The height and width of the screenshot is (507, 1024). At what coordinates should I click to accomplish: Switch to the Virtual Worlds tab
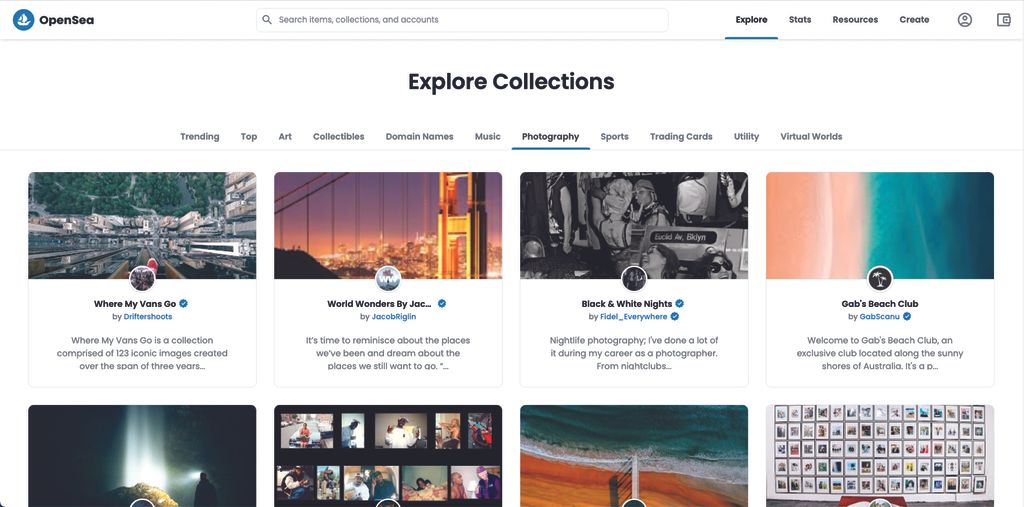coord(811,137)
